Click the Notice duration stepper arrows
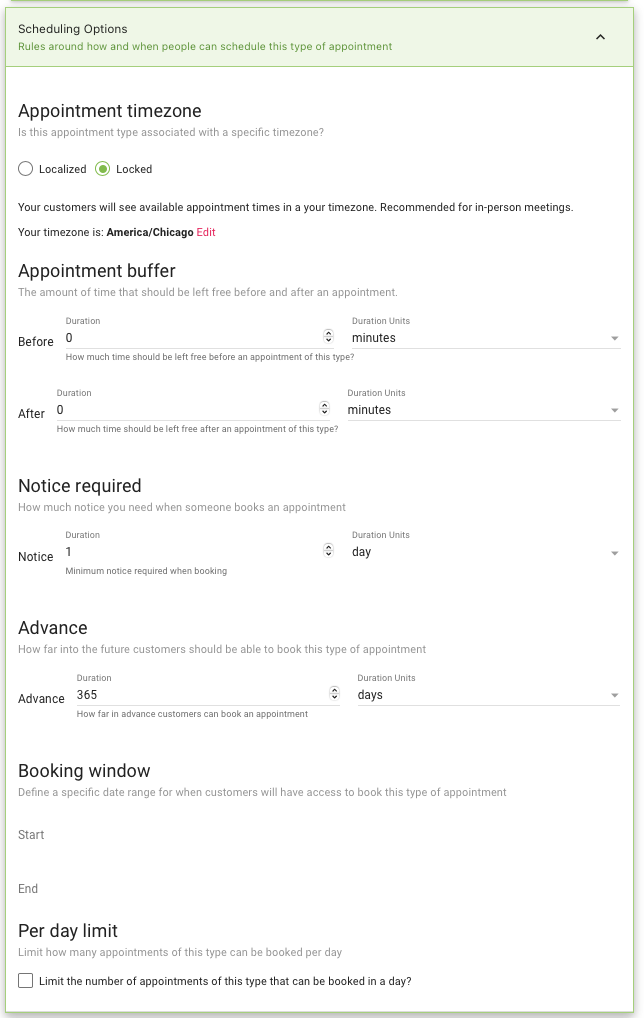644x1018 pixels. tap(328, 551)
